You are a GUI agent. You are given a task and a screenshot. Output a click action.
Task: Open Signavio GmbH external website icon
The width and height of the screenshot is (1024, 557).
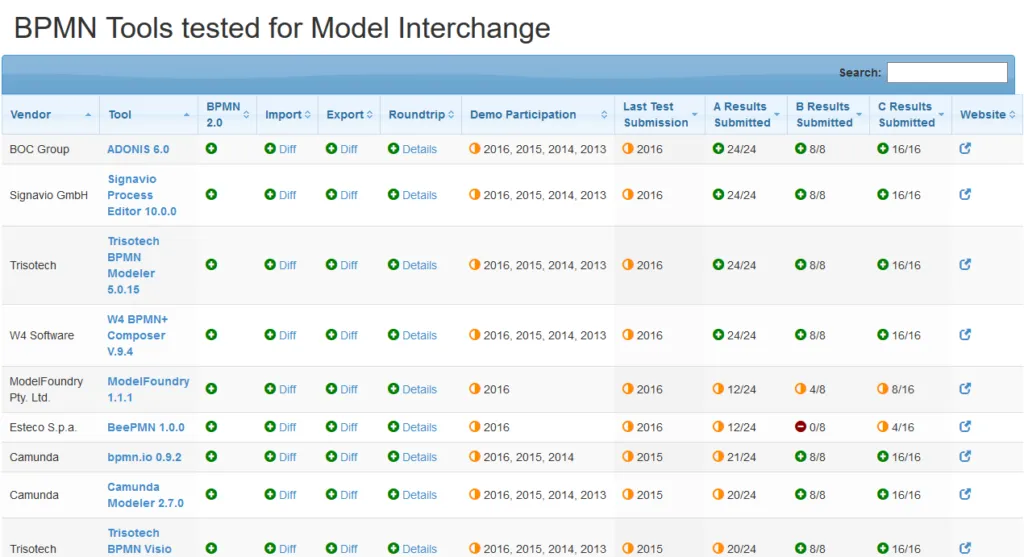[x=965, y=195]
